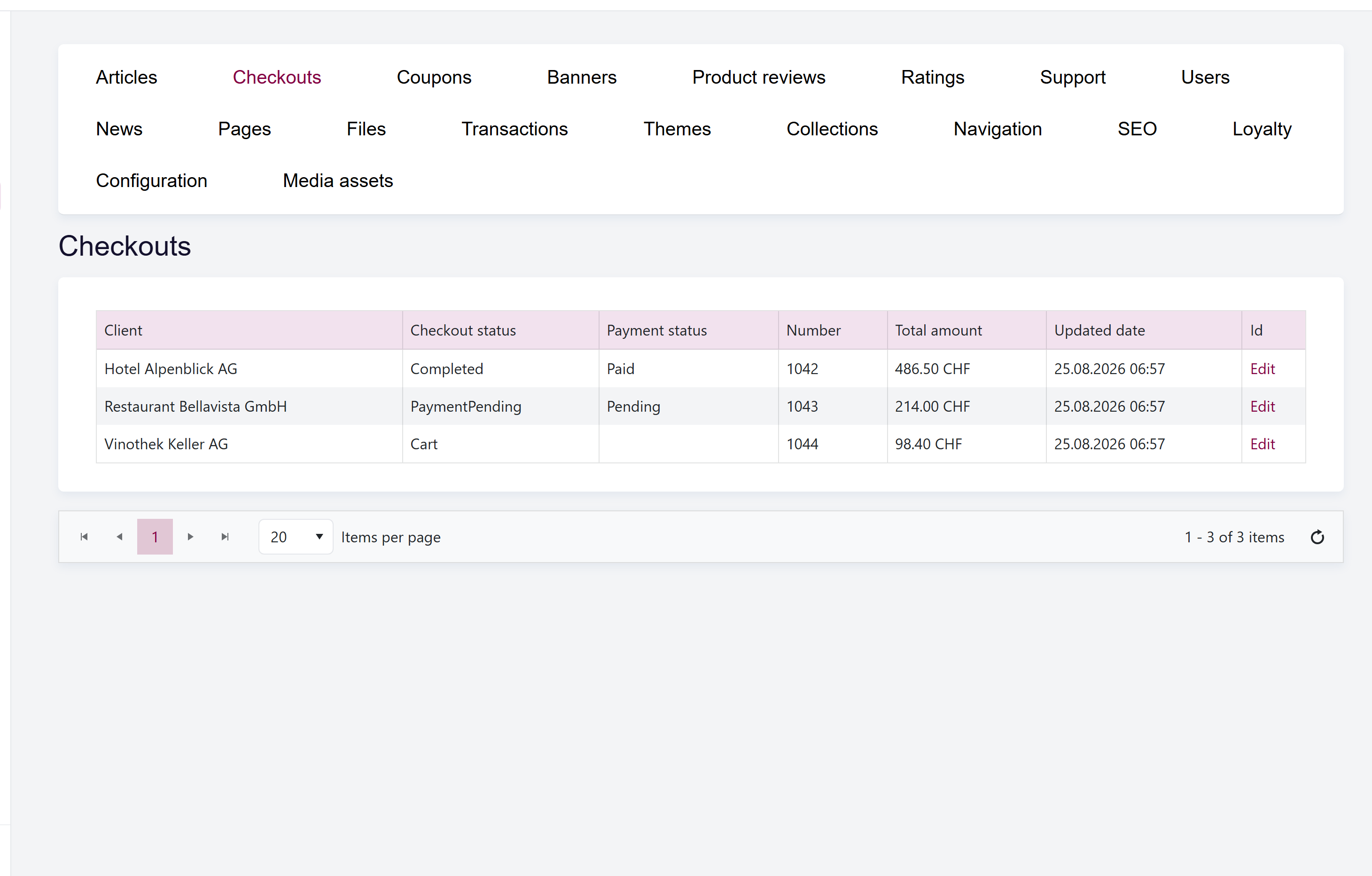Sort by Updated date column header

1144,330
